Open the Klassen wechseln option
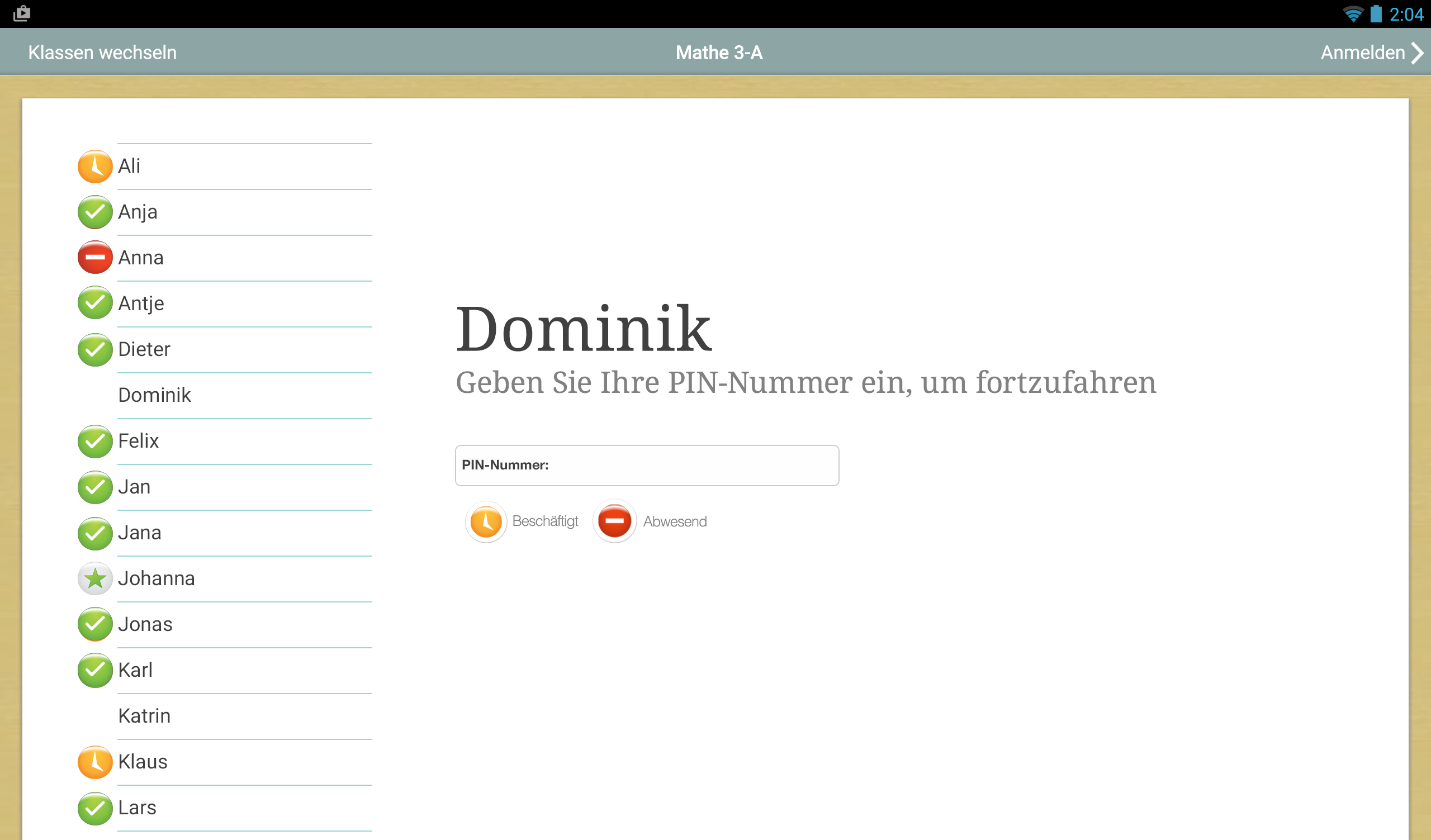Screen dimensions: 1431x840 point(102,52)
